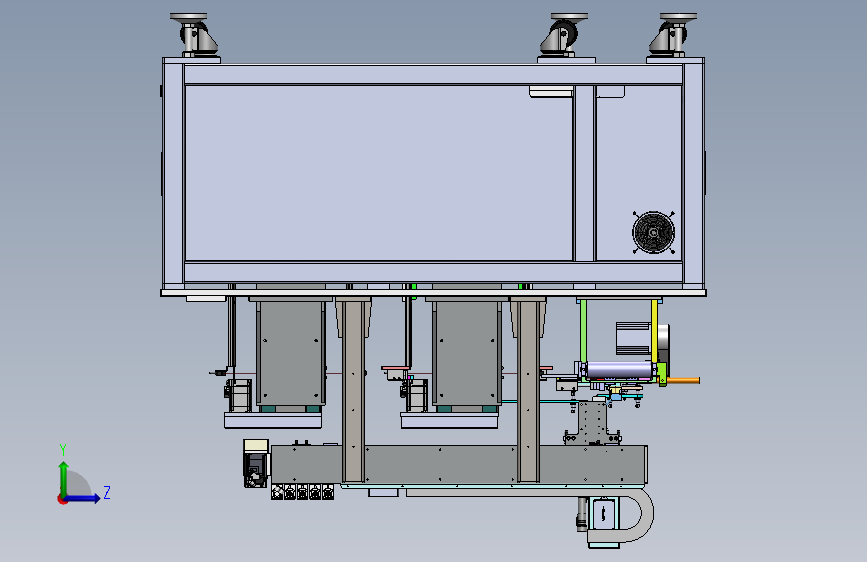Select the circular cooling fan on the cabinet
Viewport: 867px width, 562px height.
[654, 232]
